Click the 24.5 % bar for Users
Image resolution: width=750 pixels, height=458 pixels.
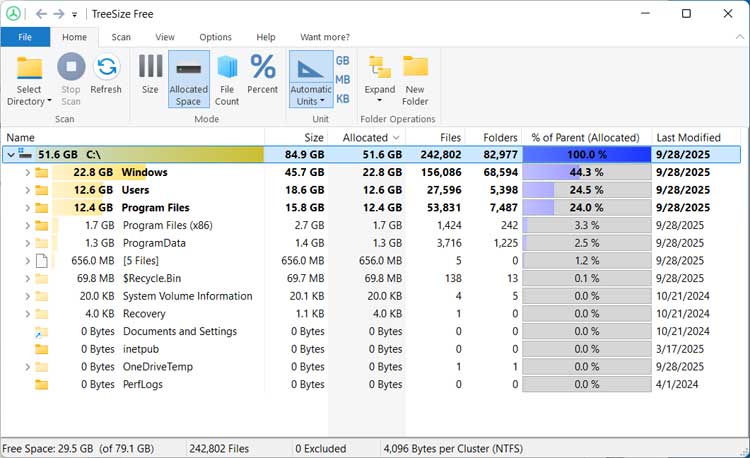(587, 190)
